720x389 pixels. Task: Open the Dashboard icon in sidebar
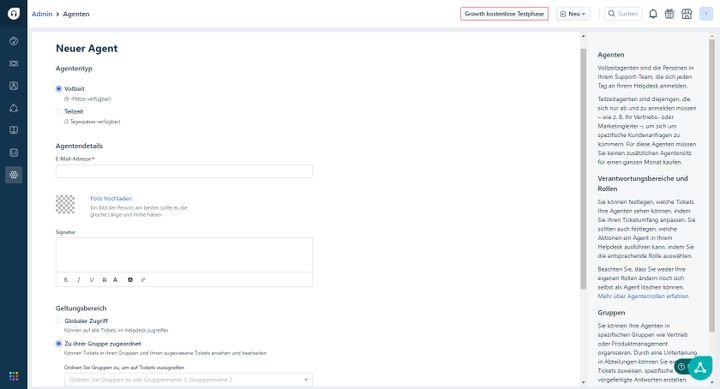[x=14, y=41]
